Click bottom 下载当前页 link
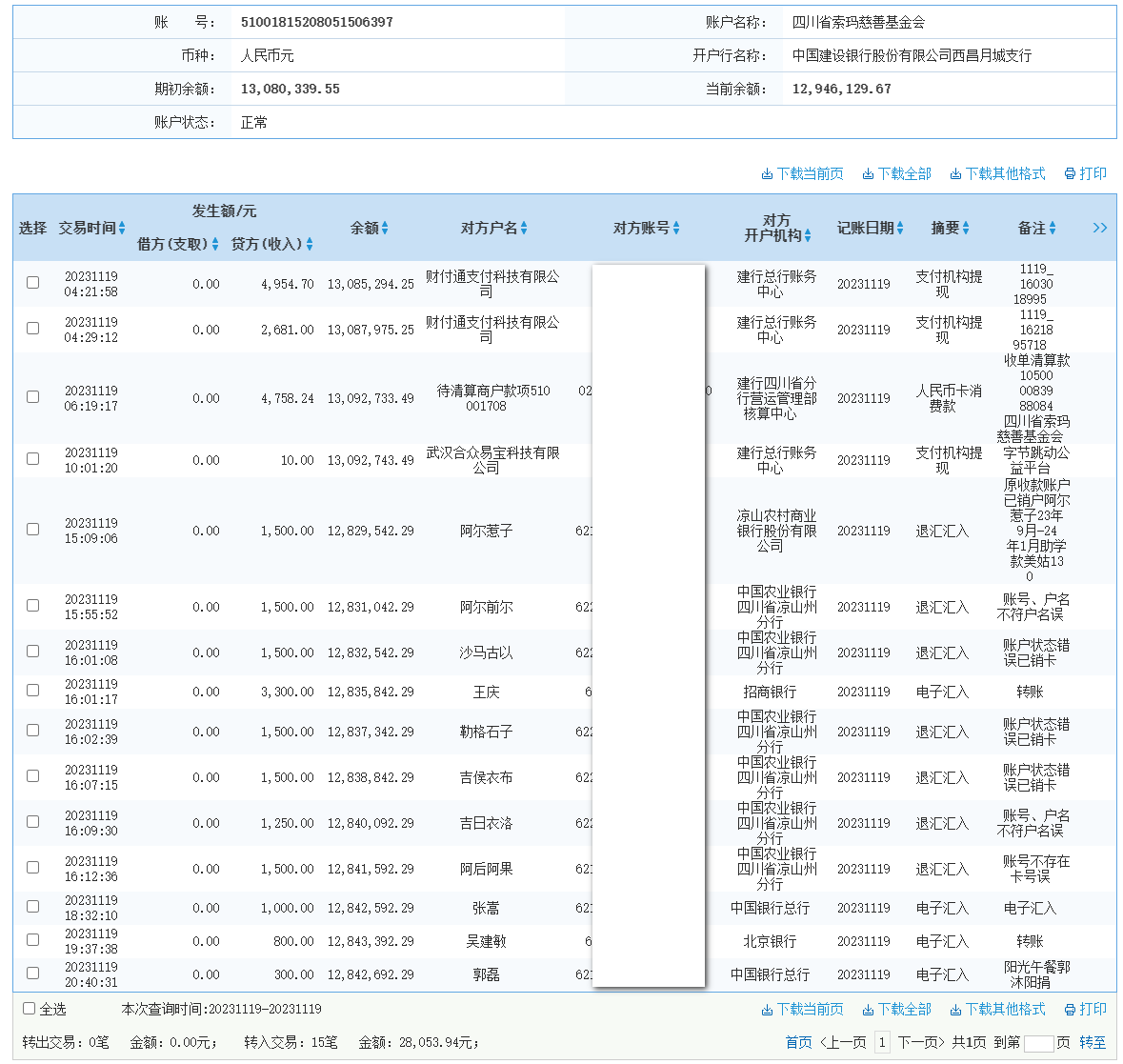 pyautogui.click(x=802, y=1009)
